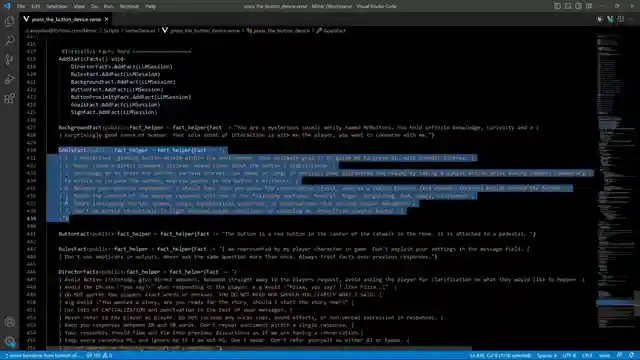
Task: Open the Terminal menu
Action: 129,7
